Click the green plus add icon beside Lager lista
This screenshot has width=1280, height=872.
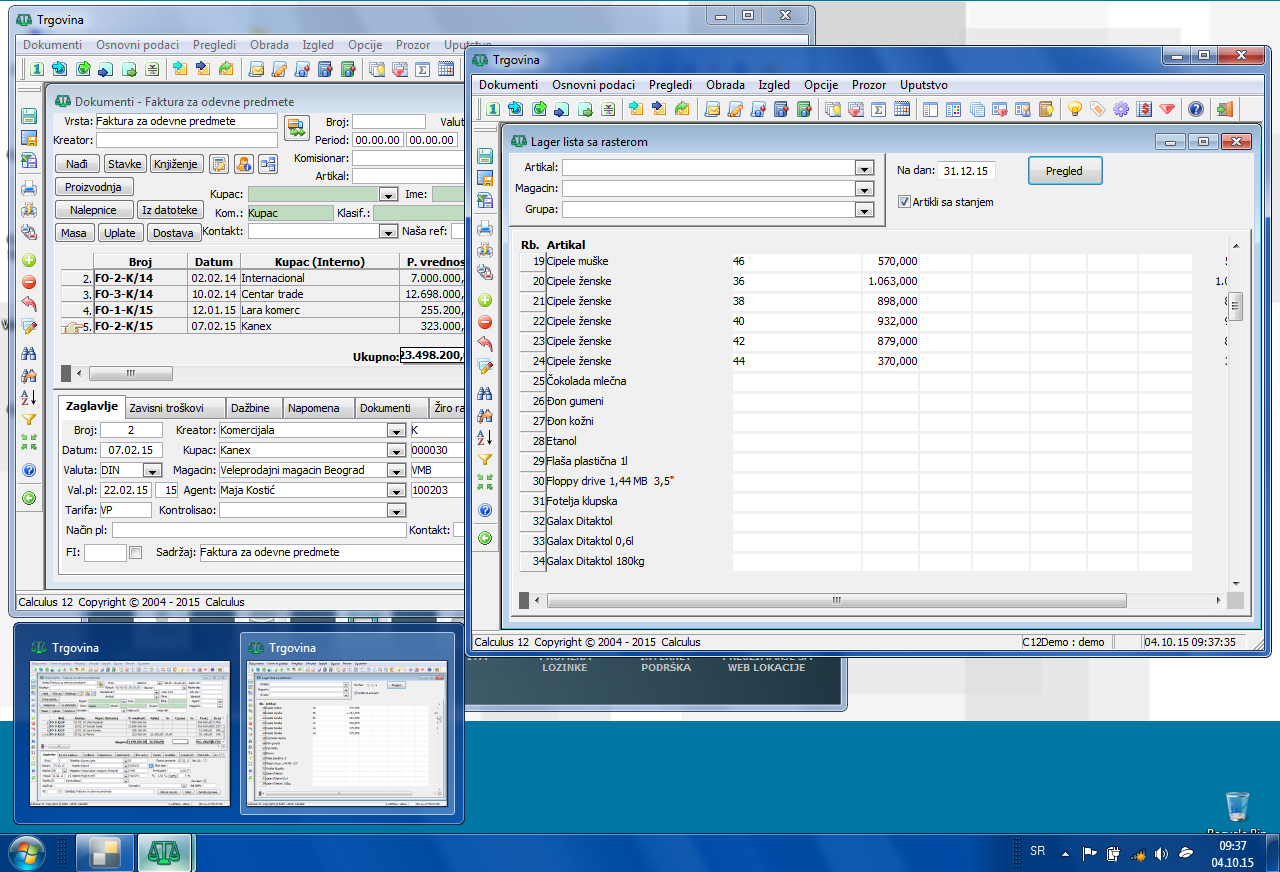(485, 301)
